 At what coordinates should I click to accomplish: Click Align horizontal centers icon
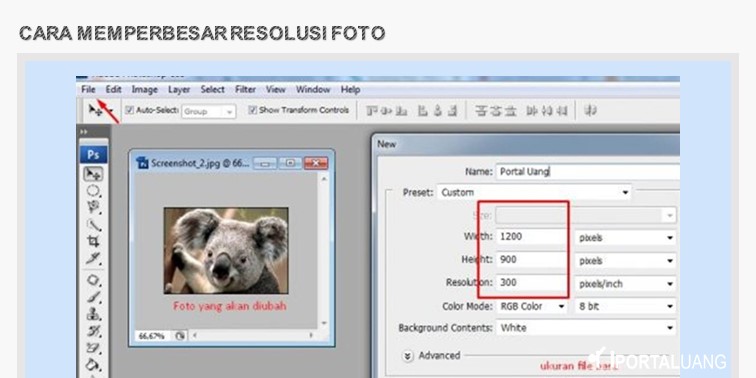tap(437, 111)
